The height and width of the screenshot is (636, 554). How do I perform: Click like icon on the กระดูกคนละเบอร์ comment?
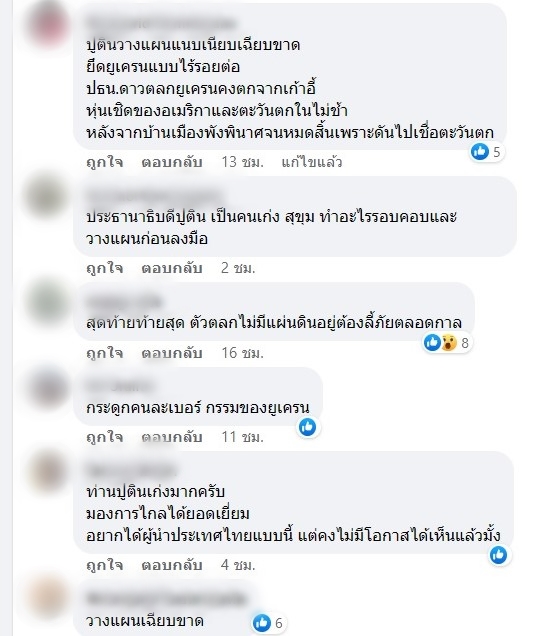307,427
